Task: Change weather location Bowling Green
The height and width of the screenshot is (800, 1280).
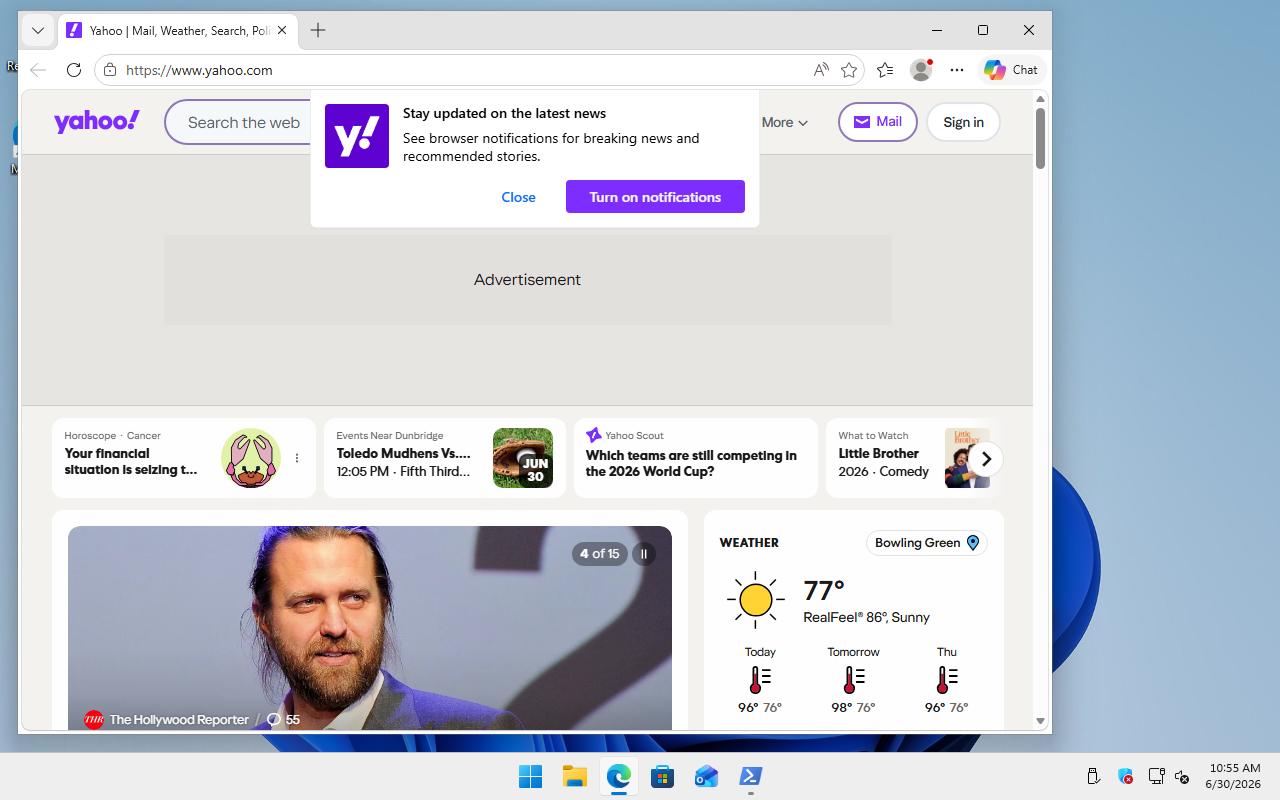Action: [x=927, y=543]
